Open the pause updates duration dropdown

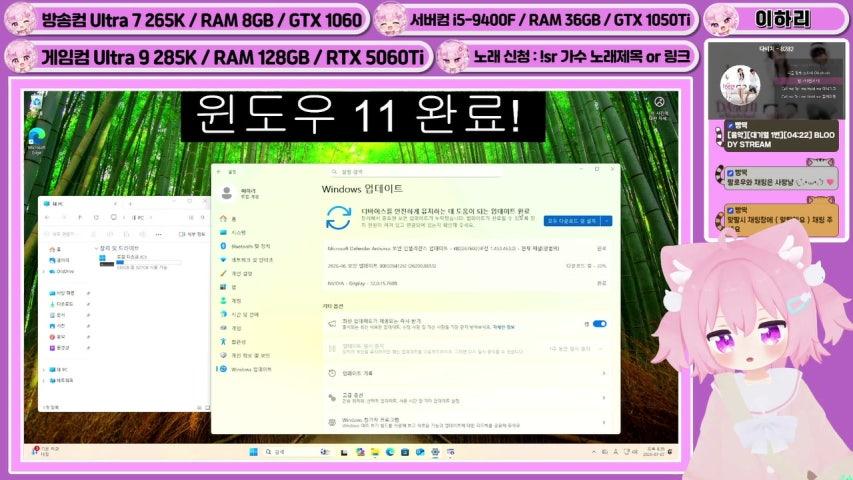click(576, 348)
